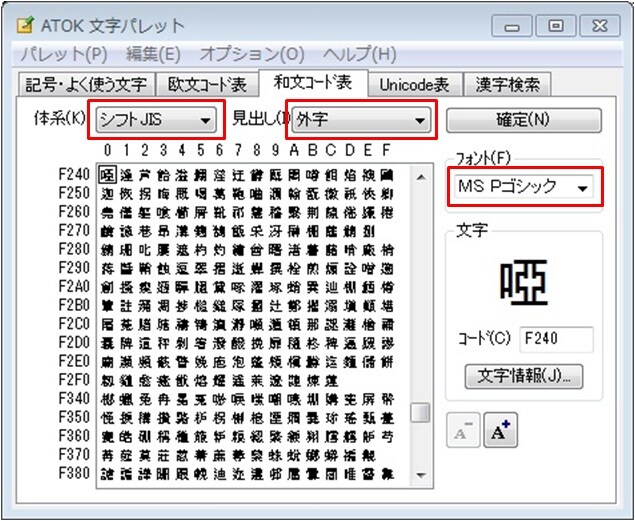Viewport: 635px width, 521px height.
Task: Switch to 記号・よく使う文字 tab
Action: (86, 85)
